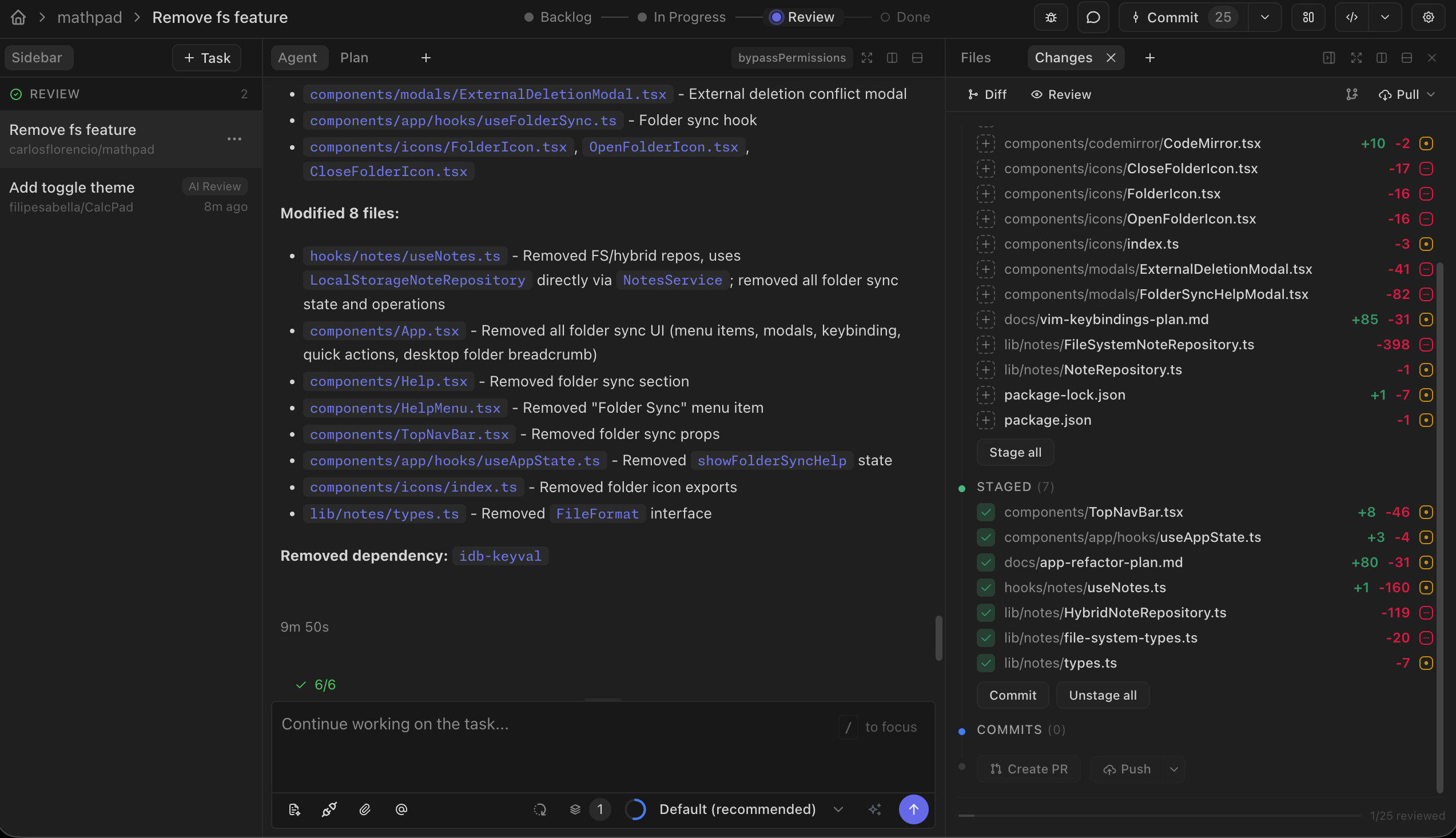
Task: Open the bypassPermissions mode selector
Action: pyautogui.click(x=791, y=58)
